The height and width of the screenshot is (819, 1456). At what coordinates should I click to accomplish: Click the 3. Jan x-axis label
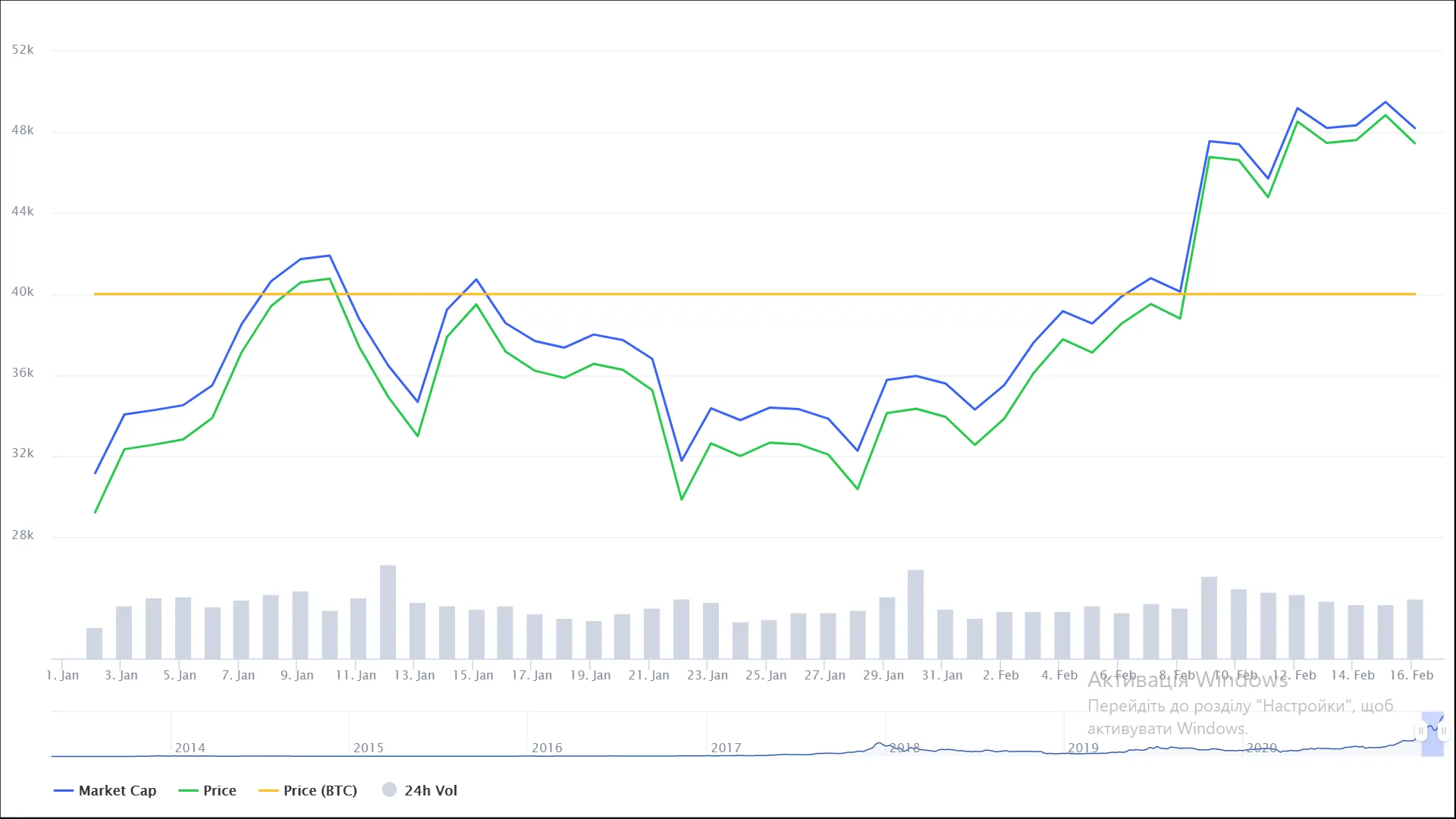tap(121, 675)
